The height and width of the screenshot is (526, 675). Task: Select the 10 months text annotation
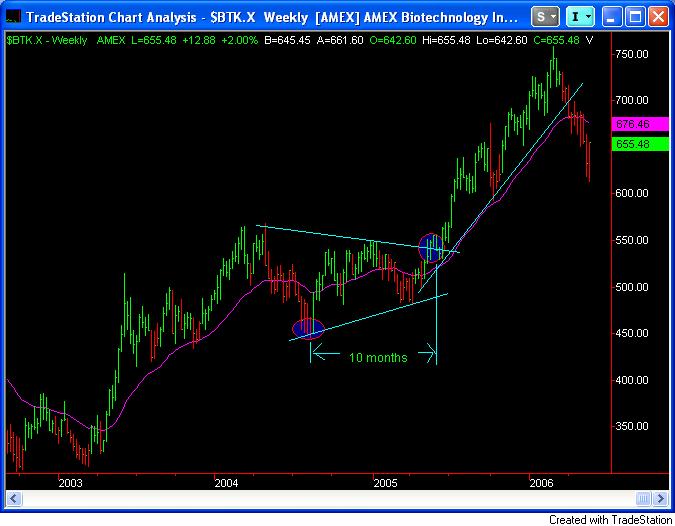click(378, 358)
